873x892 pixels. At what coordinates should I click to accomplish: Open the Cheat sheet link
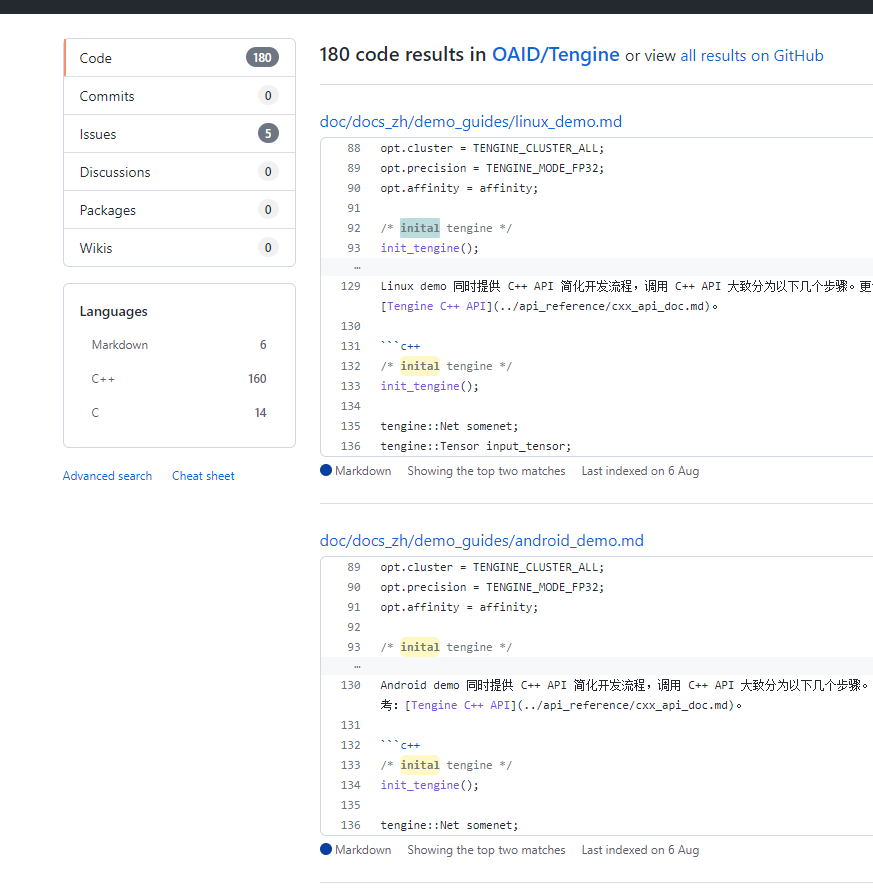pos(203,476)
